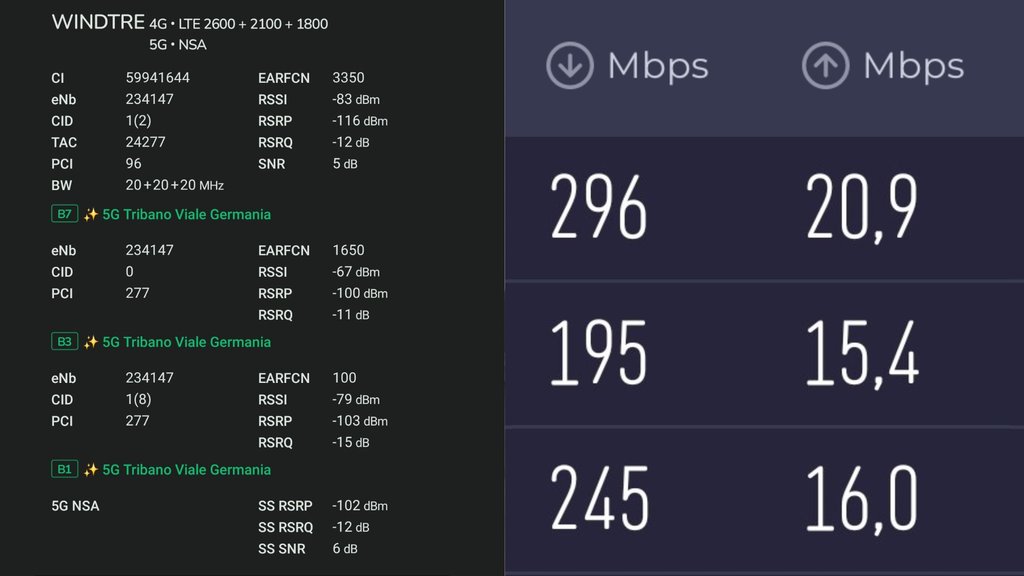Select the 15,4 Mbps upload result
This screenshot has width=1024, height=576.
coord(862,355)
